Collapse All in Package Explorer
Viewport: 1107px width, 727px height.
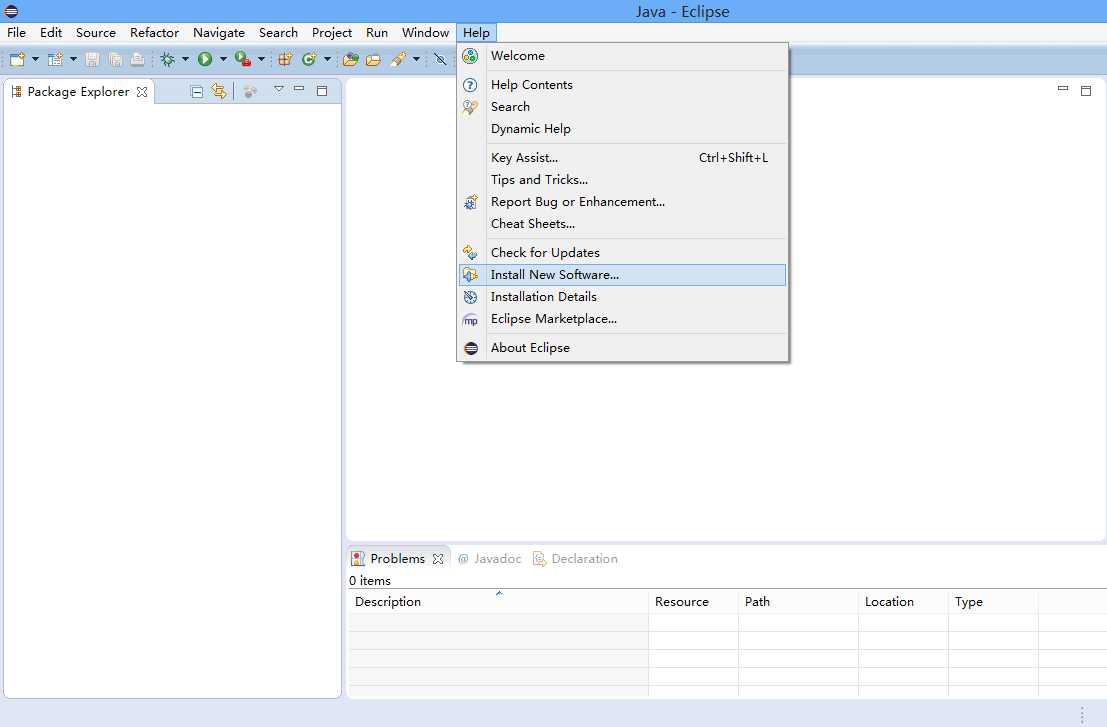tap(197, 91)
